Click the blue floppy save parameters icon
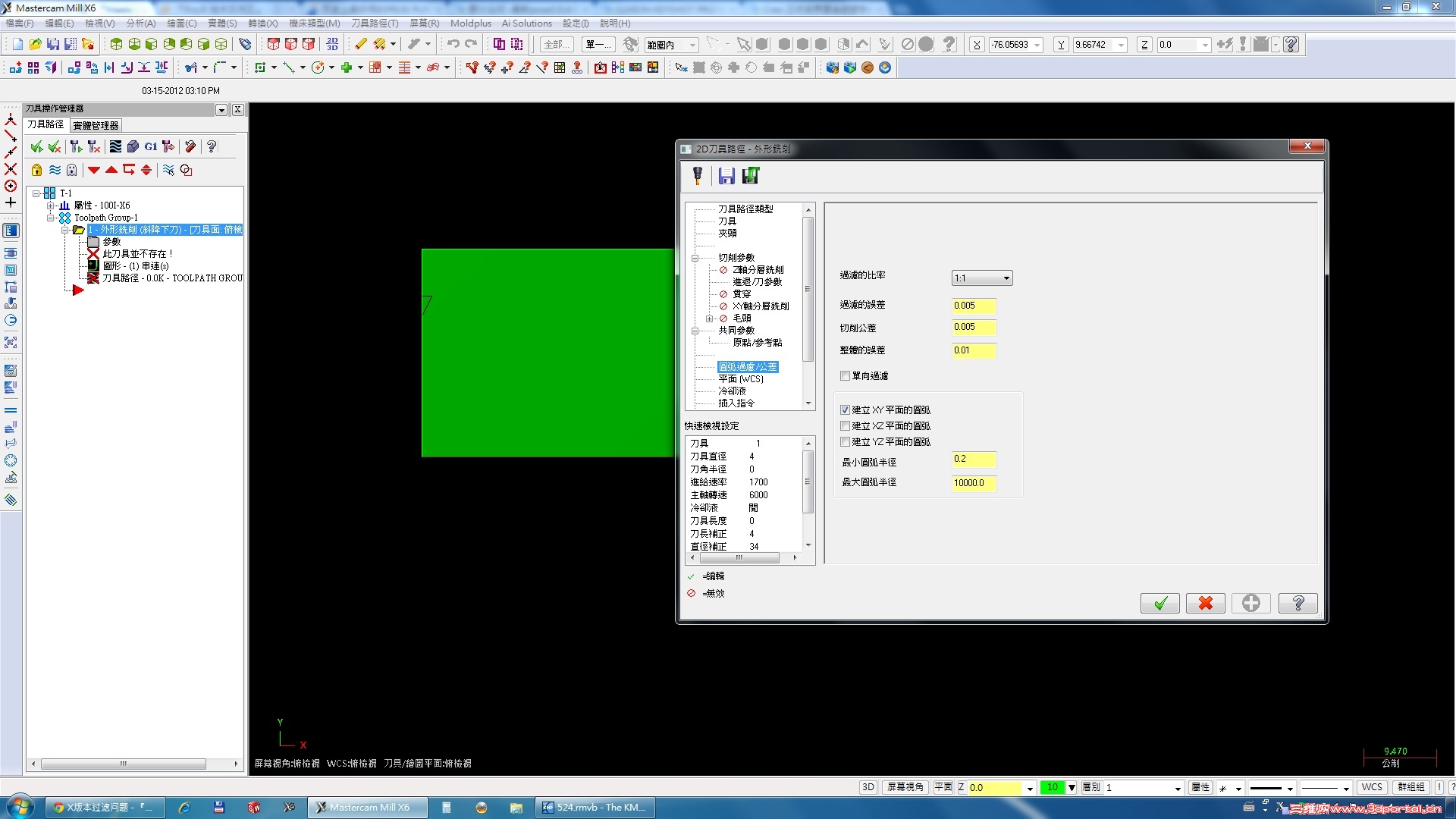Viewport: 1456px width, 819px height. pos(726,176)
